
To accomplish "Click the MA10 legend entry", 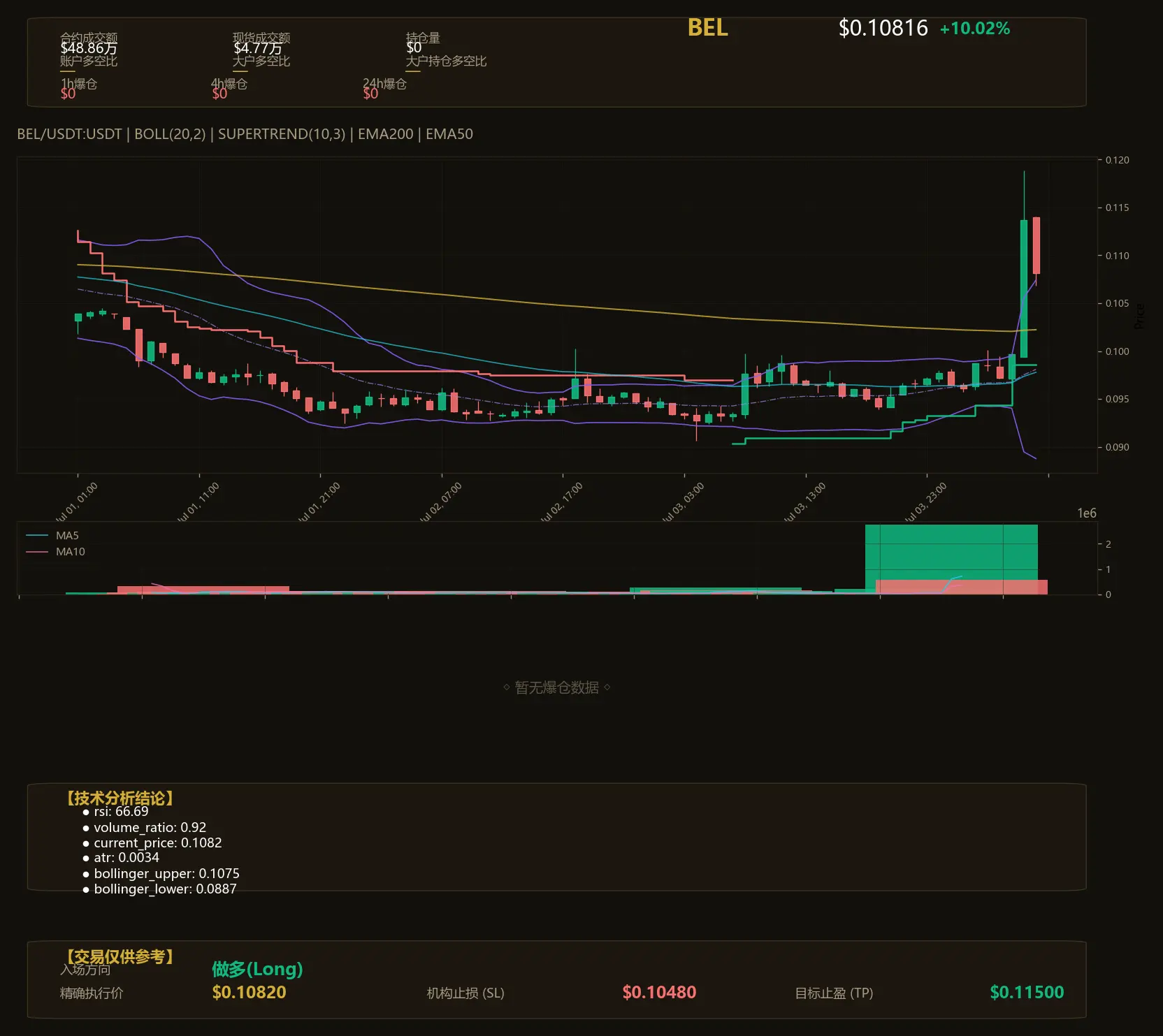I will [55, 552].
